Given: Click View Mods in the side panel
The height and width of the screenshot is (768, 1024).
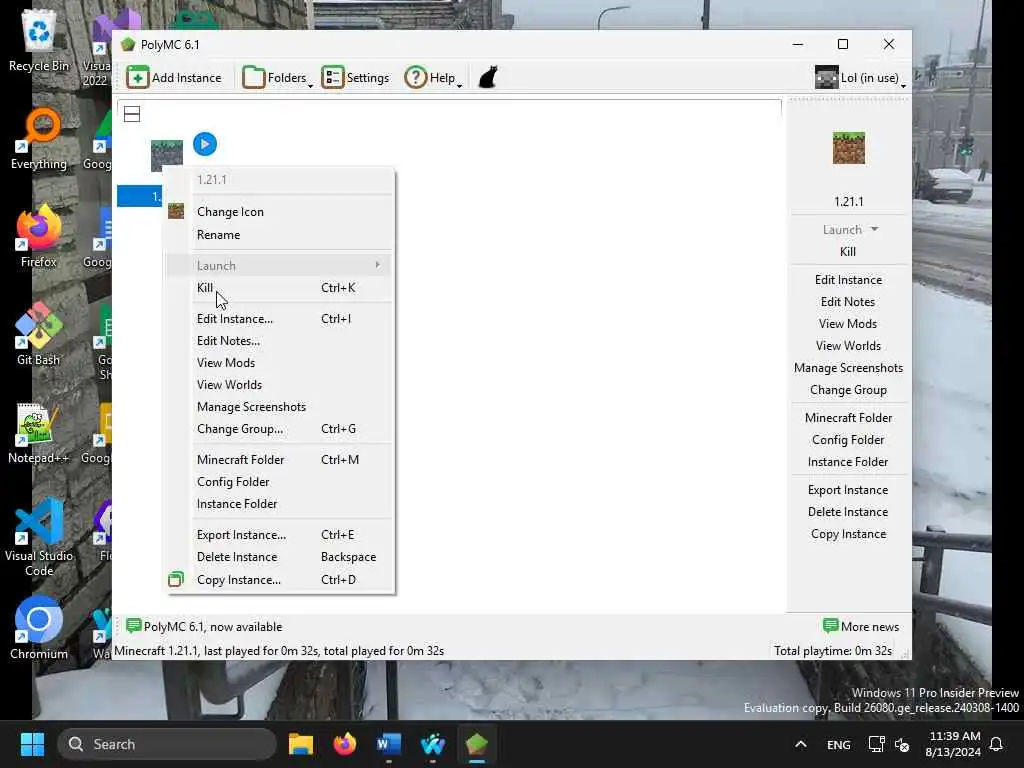Looking at the screenshot, I should [x=848, y=324].
